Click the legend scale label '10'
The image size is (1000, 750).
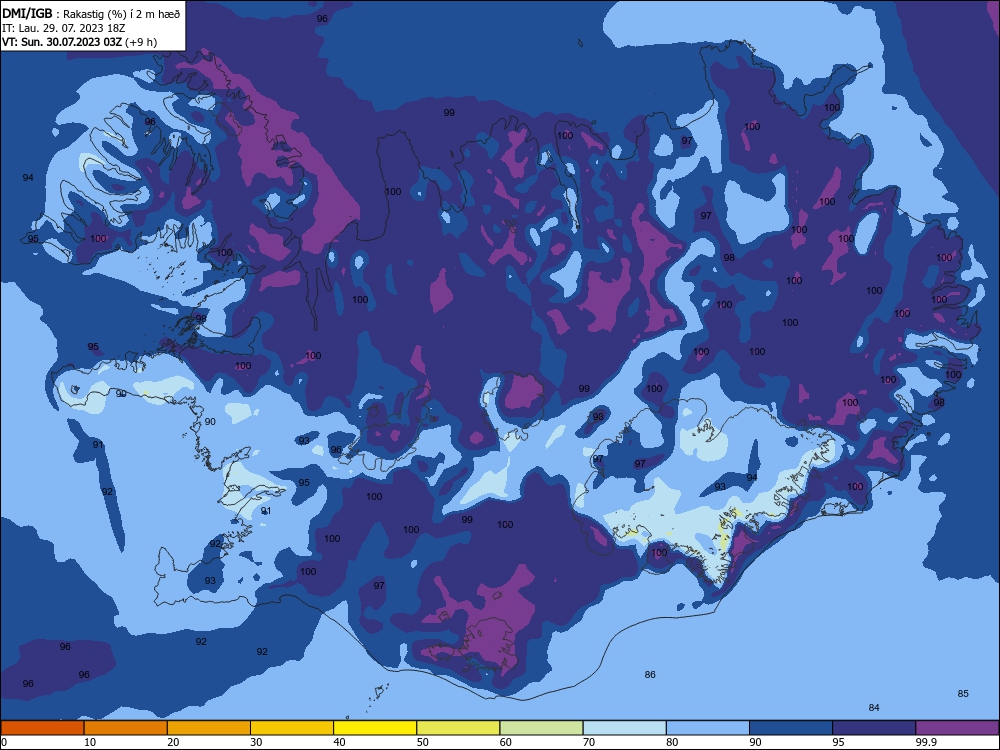pos(90,742)
